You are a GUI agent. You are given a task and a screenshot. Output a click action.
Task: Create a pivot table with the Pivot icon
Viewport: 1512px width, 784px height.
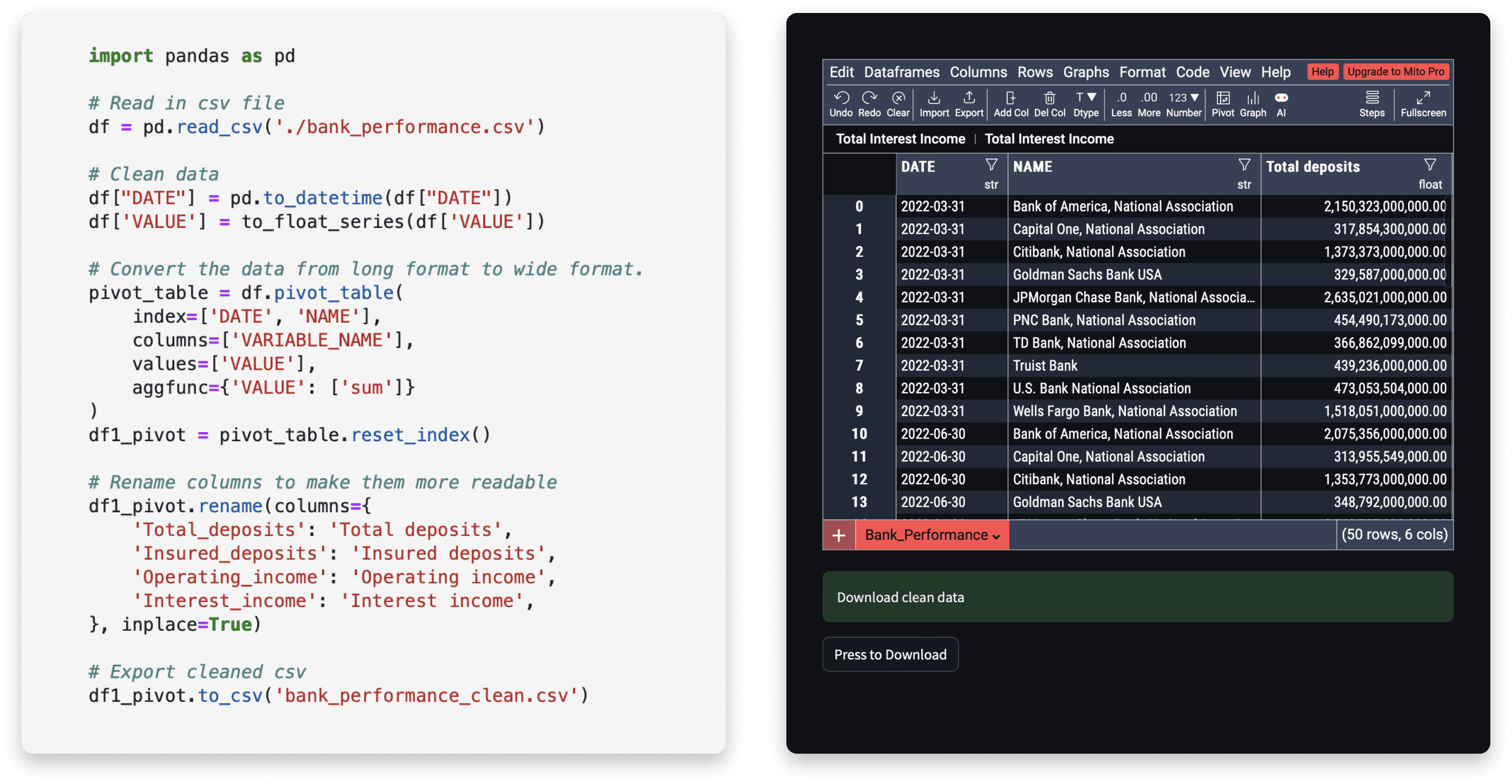tap(1223, 103)
